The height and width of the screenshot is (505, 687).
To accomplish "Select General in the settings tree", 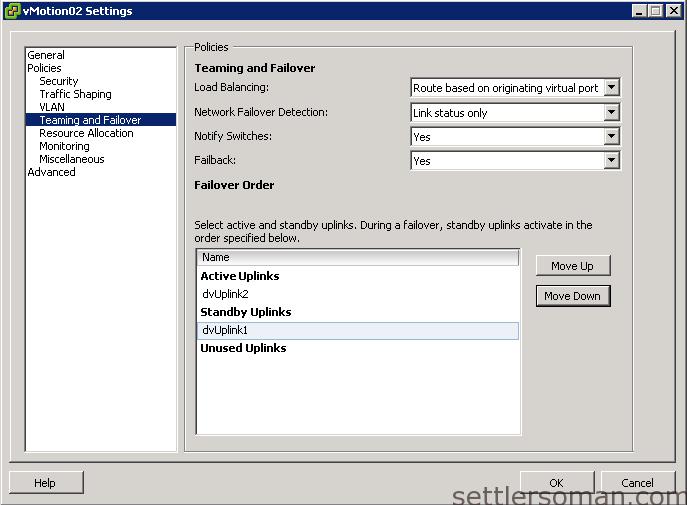I will point(46,55).
